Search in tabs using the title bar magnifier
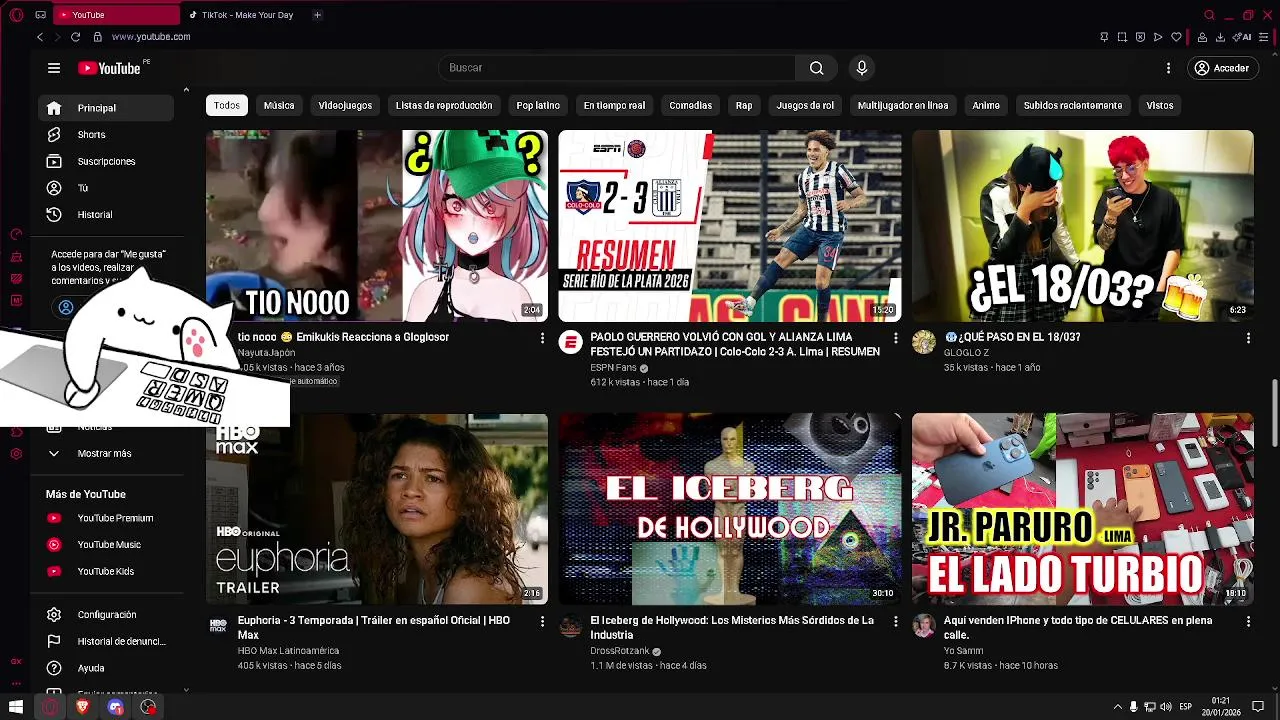This screenshot has height=720, width=1280. coord(1209,15)
